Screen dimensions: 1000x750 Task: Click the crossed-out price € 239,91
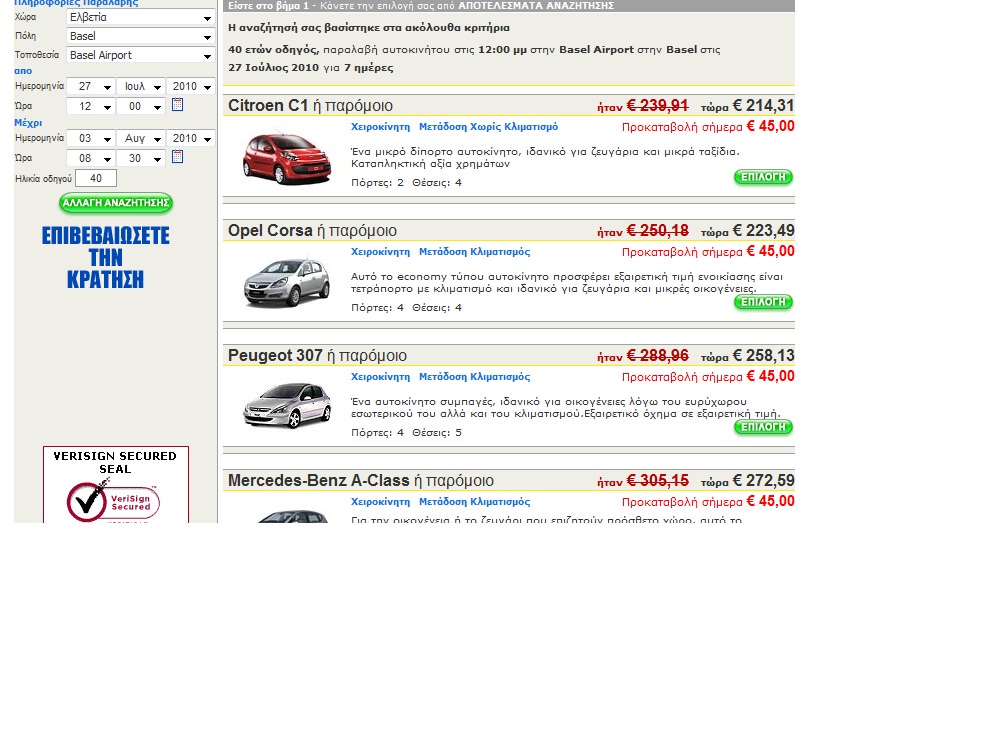click(658, 106)
